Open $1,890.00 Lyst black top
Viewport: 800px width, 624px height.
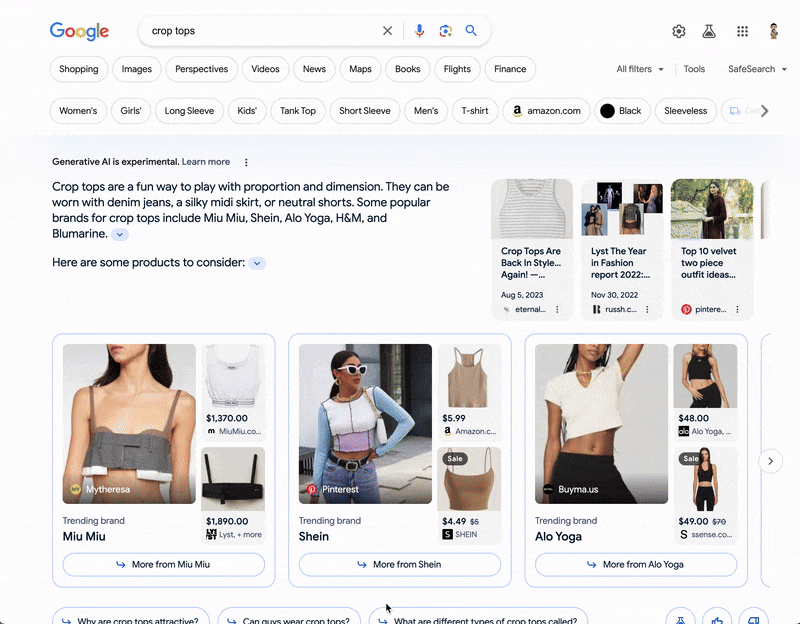coord(233,494)
